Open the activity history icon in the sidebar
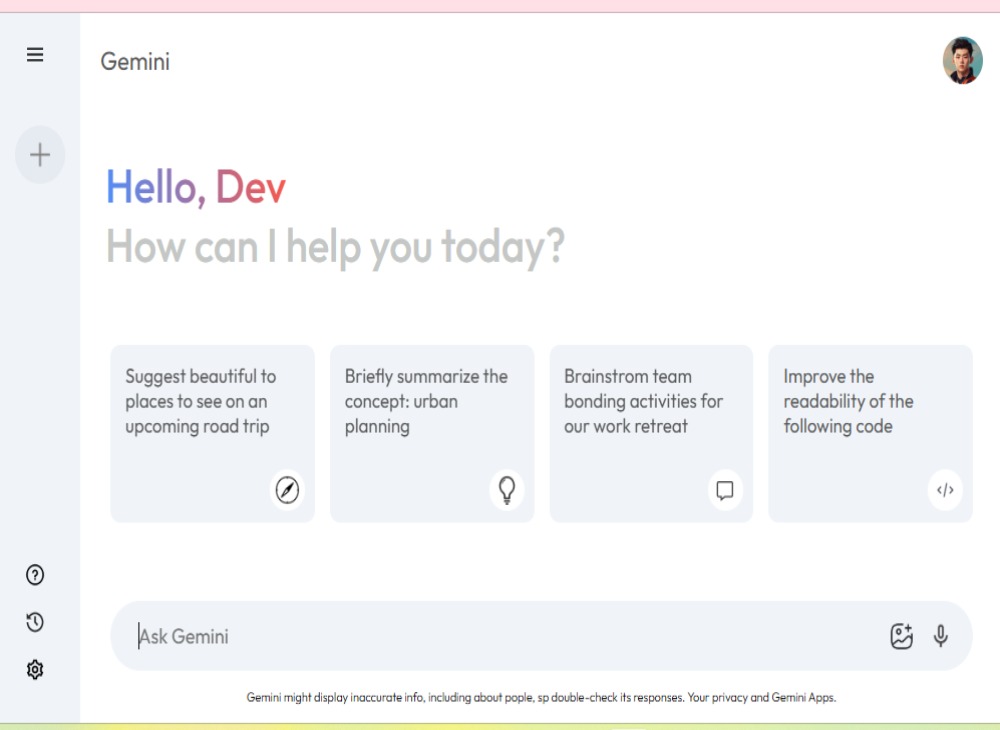The width and height of the screenshot is (1000, 730). (35, 622)
